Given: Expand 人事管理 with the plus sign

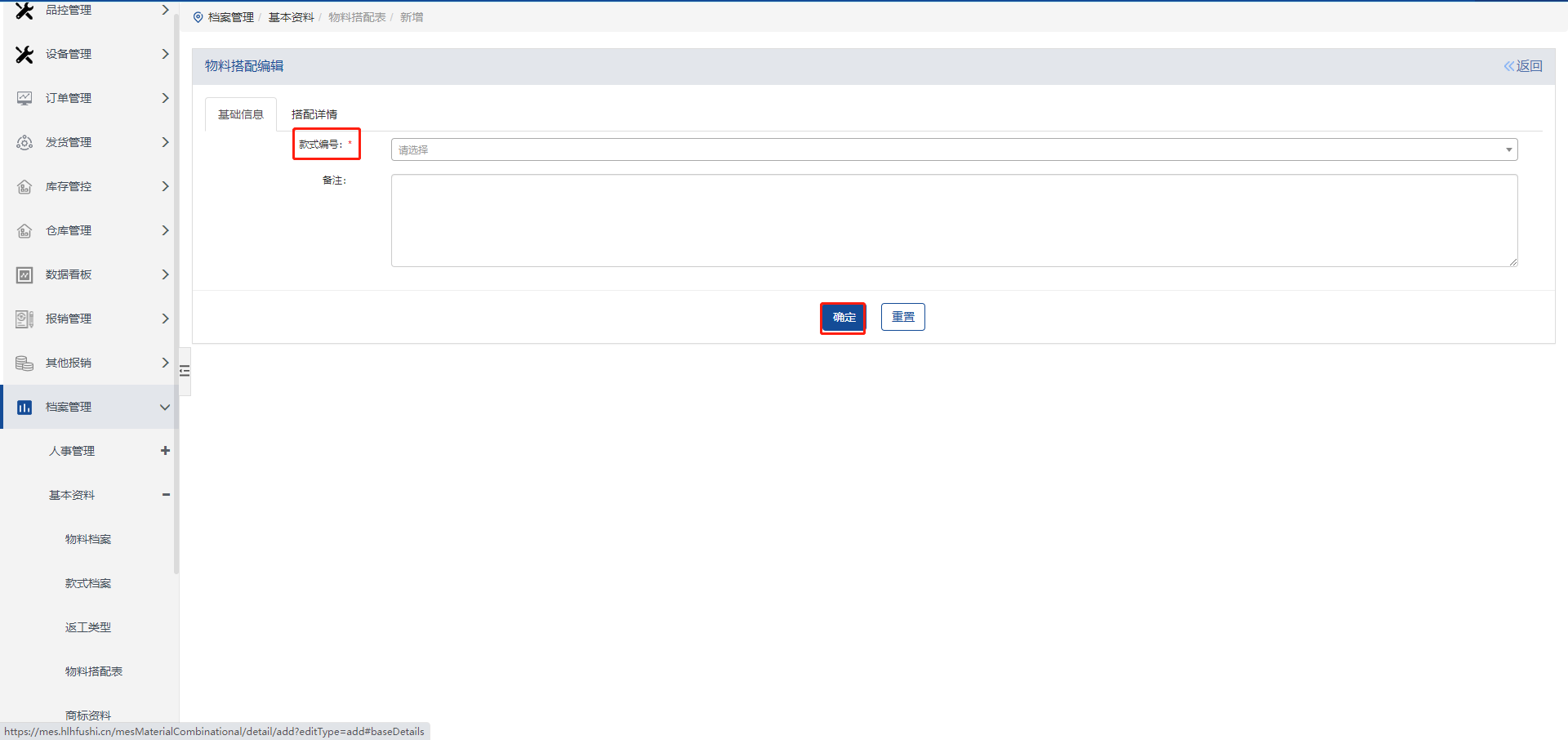Looking at the screenshot, I should click(x=166, y=451).
